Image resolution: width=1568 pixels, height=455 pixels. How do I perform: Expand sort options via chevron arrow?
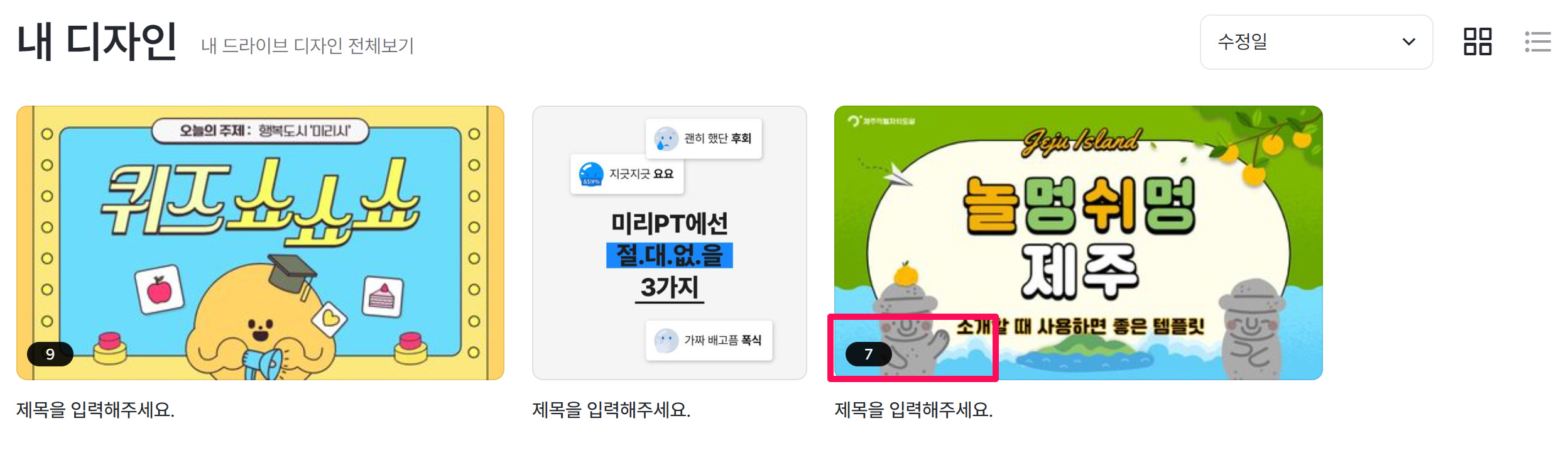pos(1409,42)
